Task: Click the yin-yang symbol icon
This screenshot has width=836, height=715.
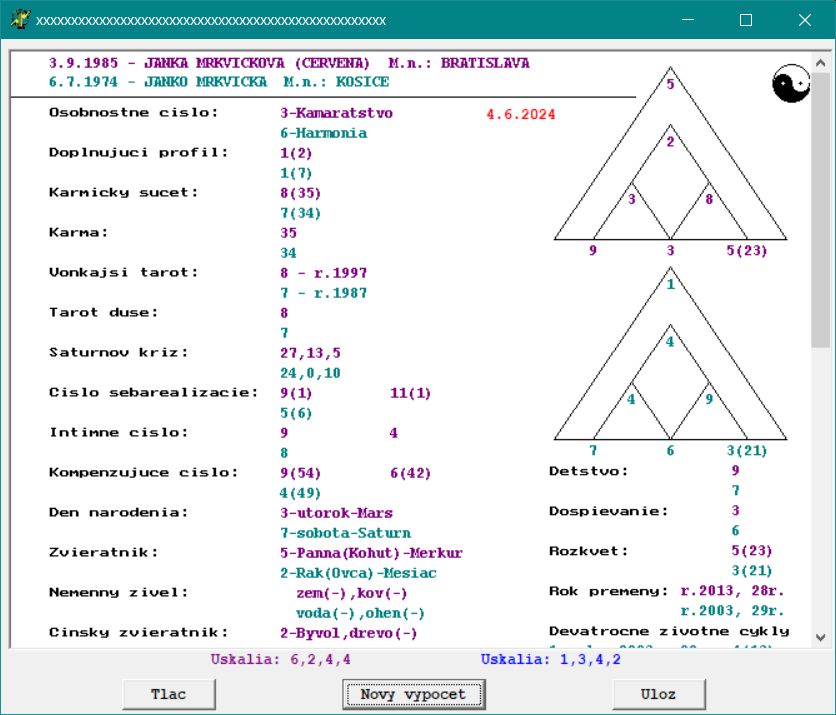Action: tap(791, 83)
